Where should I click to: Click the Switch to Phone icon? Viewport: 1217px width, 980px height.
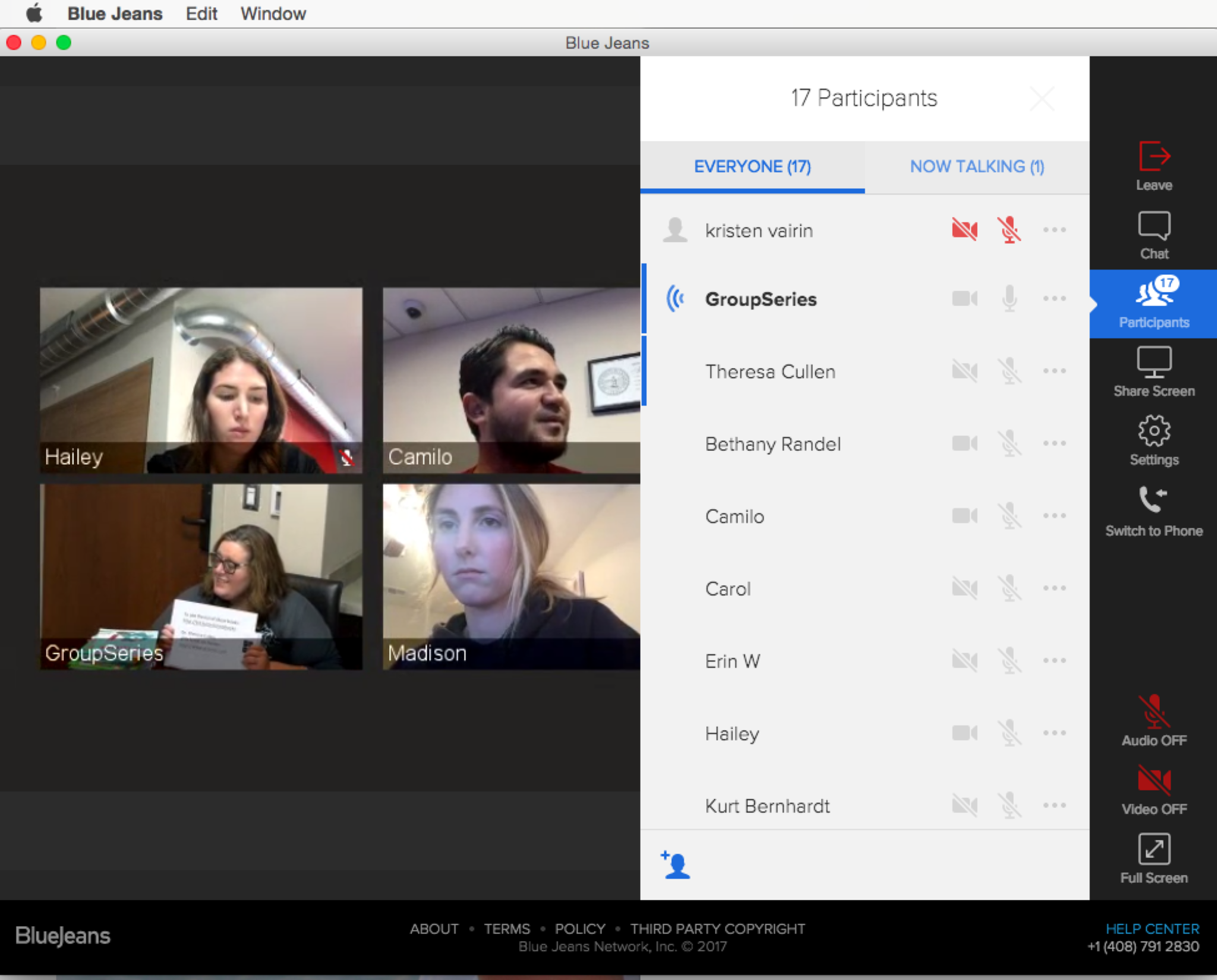1152,500
